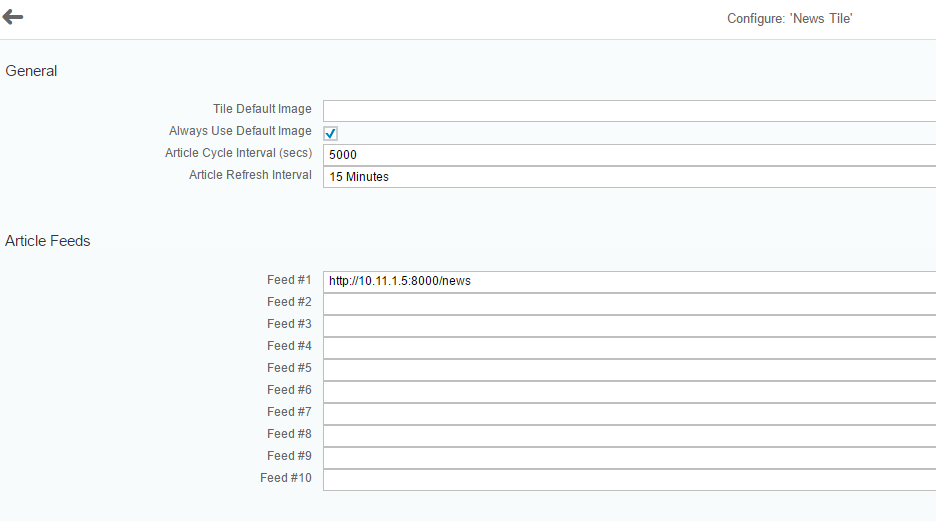Select the Feed #10 input field
Viewport: 936px width, 521px height.
(x=628, y=479)
